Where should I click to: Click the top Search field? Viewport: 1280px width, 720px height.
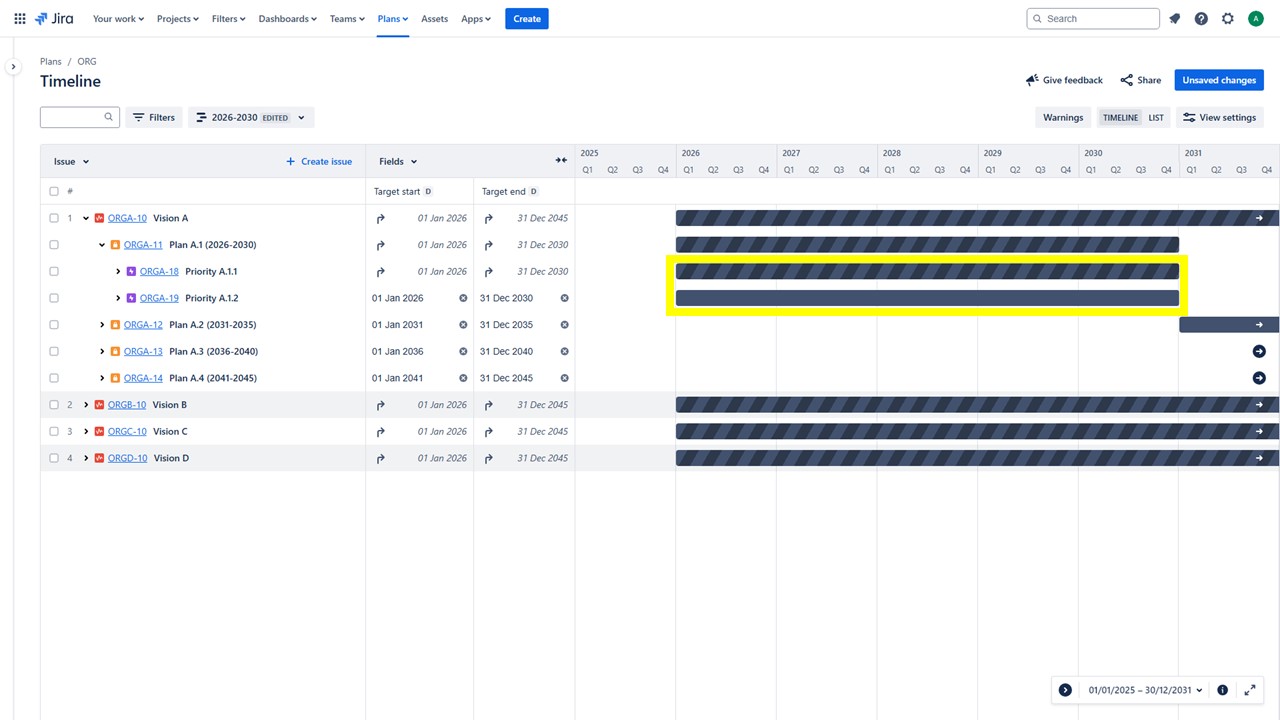pyautogui.click(x=1093, y=19)
